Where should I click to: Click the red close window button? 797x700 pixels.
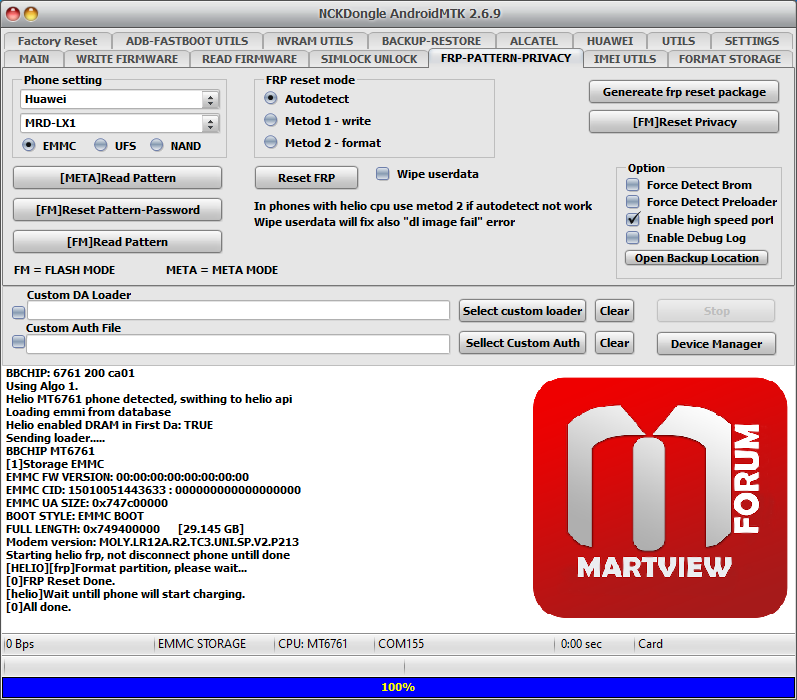click(12, 14)
